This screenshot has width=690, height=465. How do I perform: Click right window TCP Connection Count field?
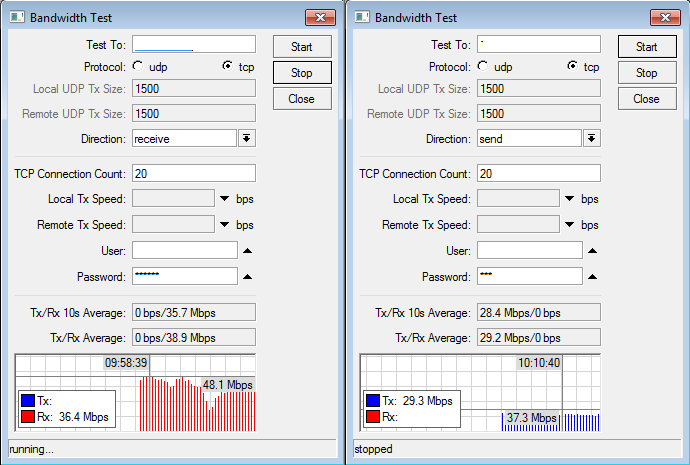click(539, 173)
